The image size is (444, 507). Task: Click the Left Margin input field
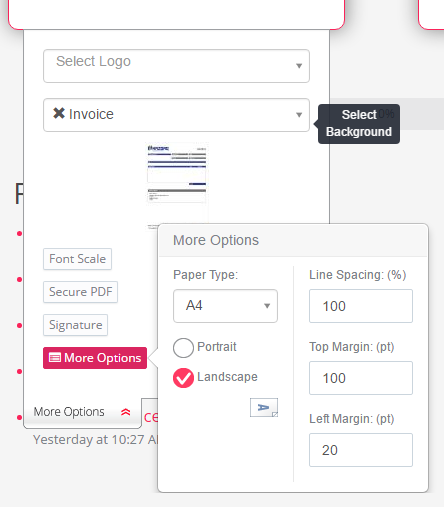pos(361,450)
